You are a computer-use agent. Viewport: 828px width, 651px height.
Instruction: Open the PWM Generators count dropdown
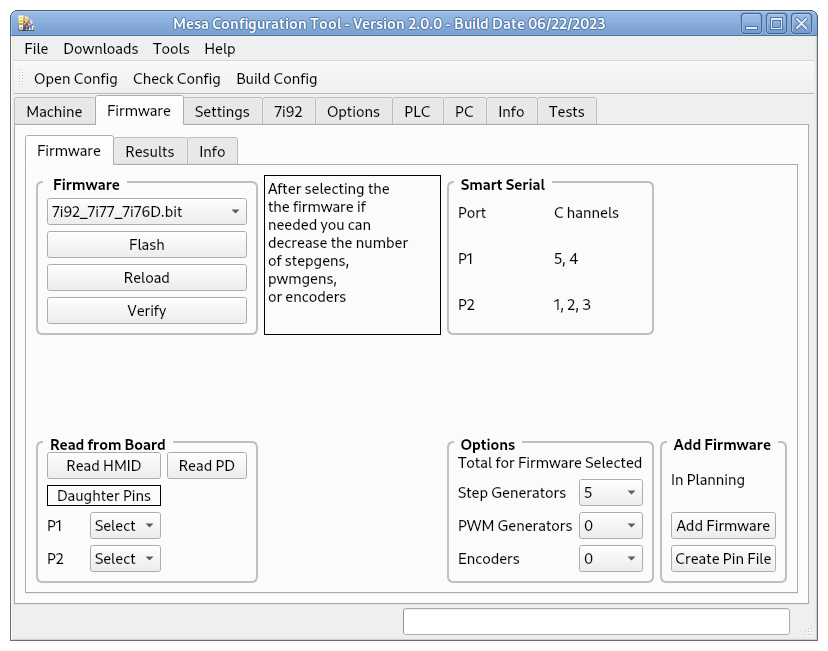coord(611,525)
